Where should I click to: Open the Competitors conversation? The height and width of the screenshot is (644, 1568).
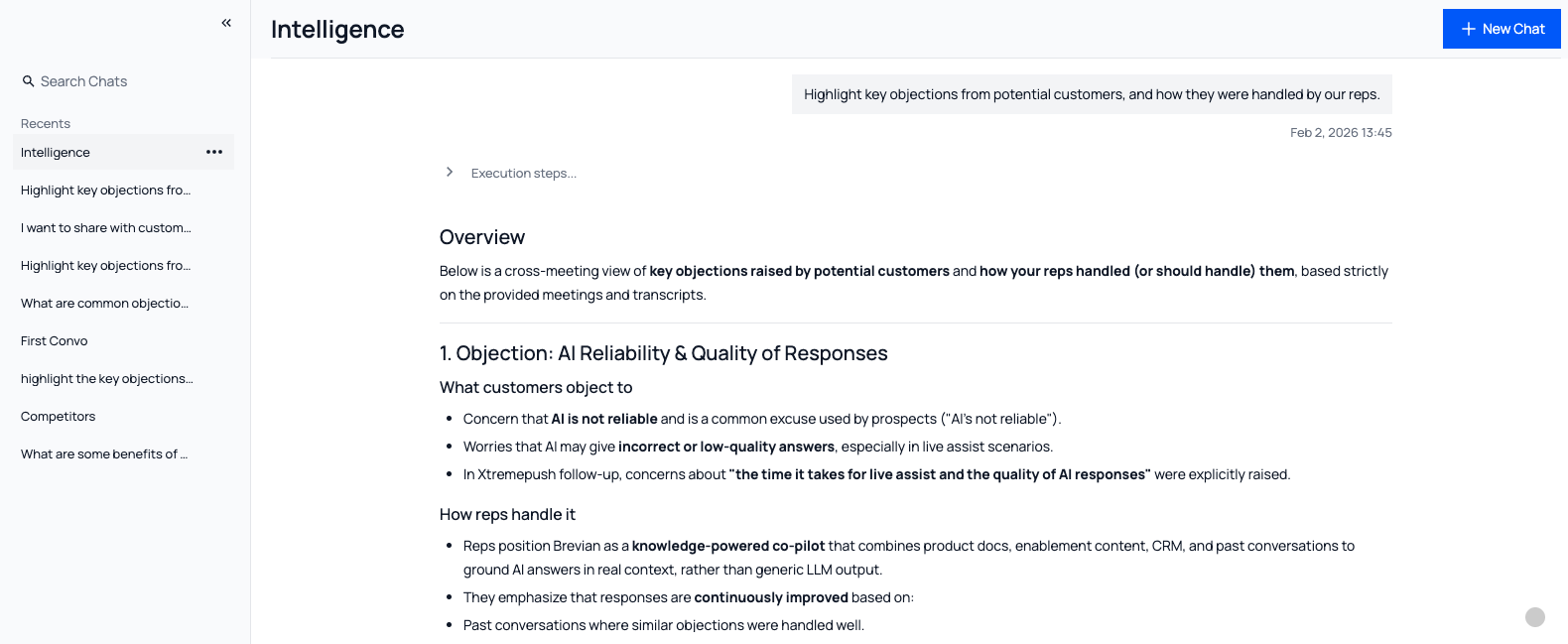(58, 416)
